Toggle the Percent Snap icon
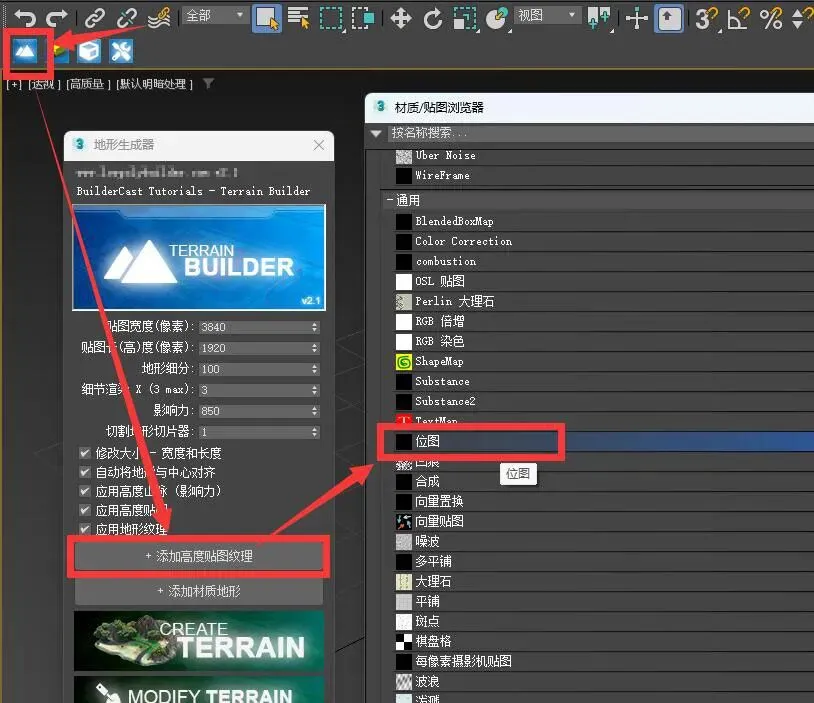Viewport: 814px width, 703px height. [x=771, y=18]
